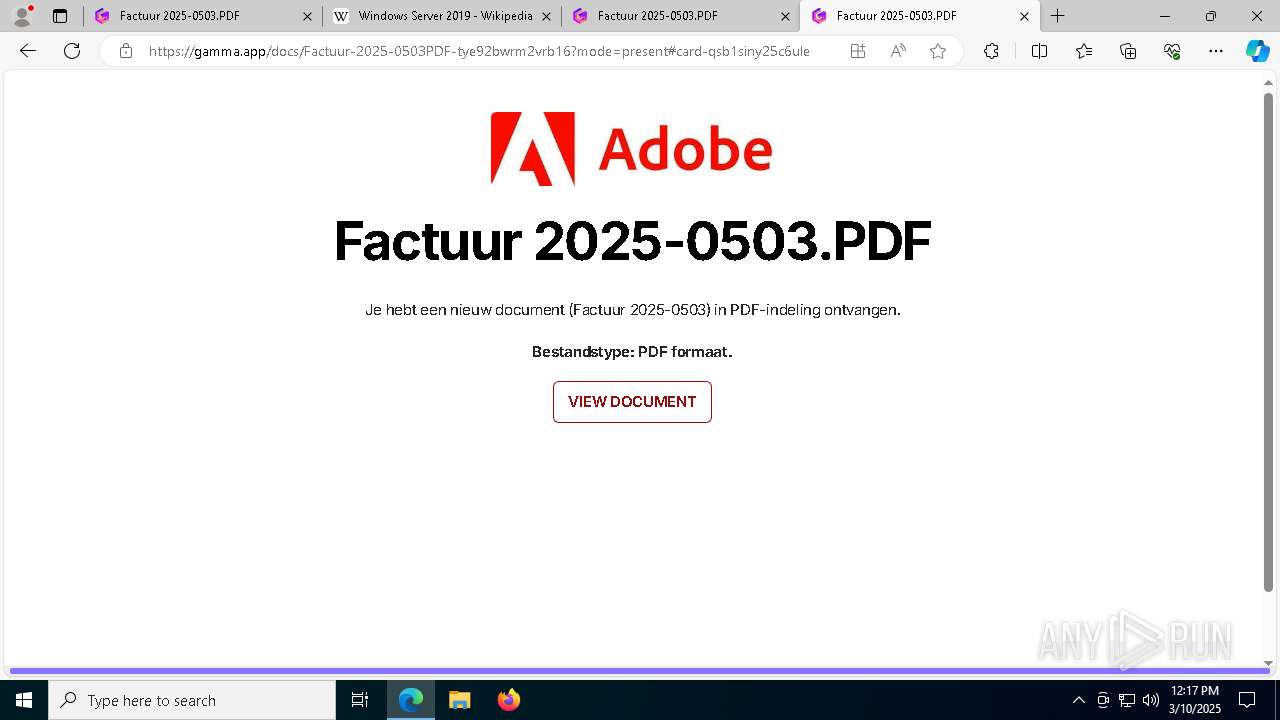Open the Collections icon
Screen dimensions: 1280x720
[x=1128, y=51]
